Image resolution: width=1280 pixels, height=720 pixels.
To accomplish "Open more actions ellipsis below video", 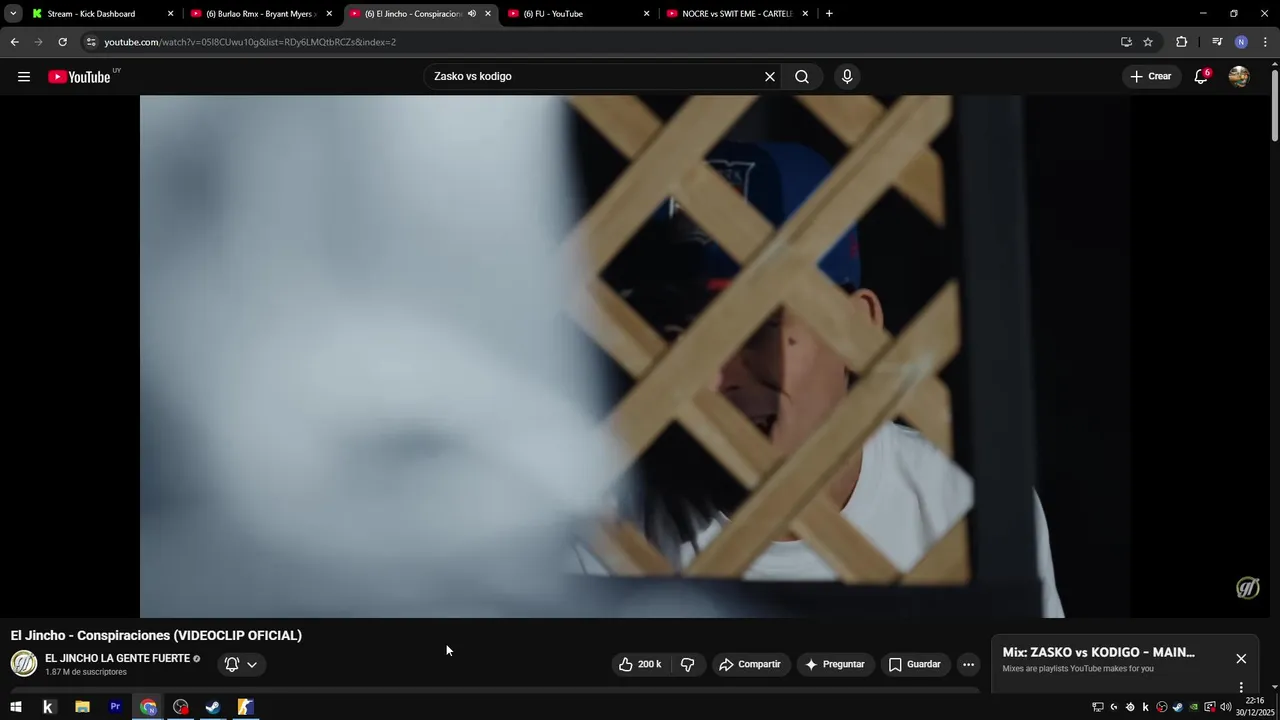I will coord(968,664).
